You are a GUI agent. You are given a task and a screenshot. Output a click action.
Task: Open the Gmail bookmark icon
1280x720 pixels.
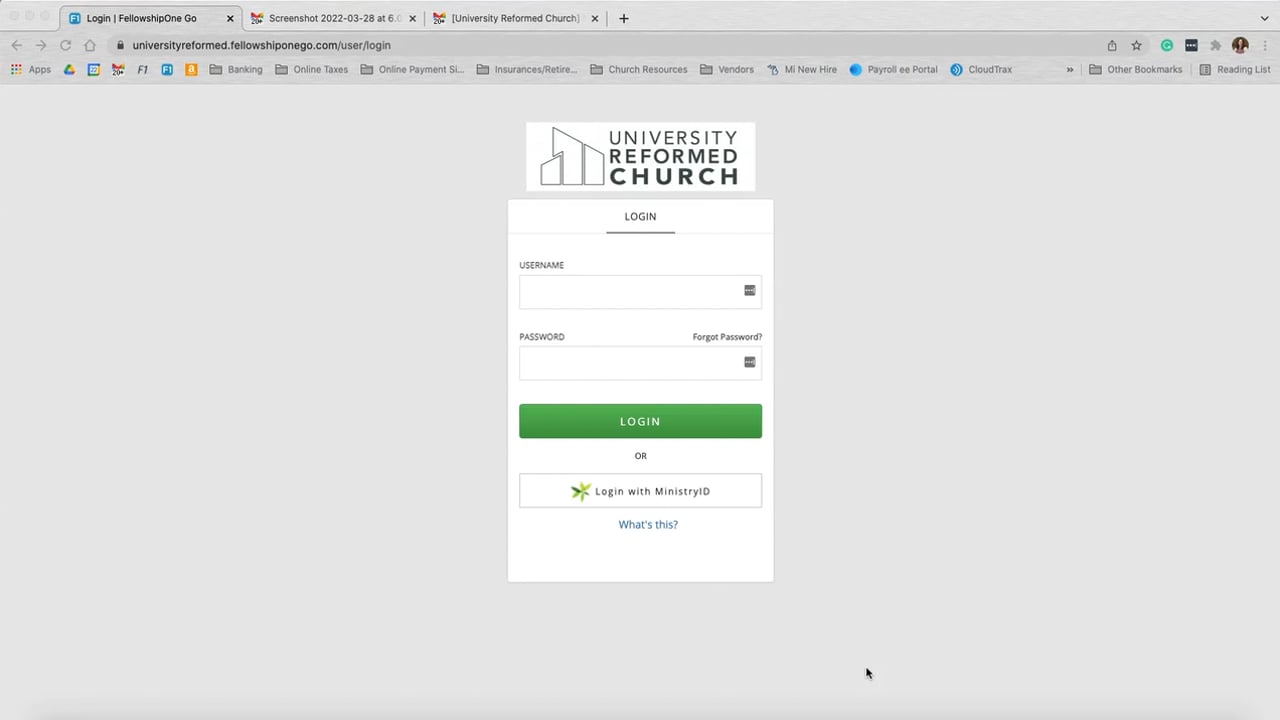(118, 70)
